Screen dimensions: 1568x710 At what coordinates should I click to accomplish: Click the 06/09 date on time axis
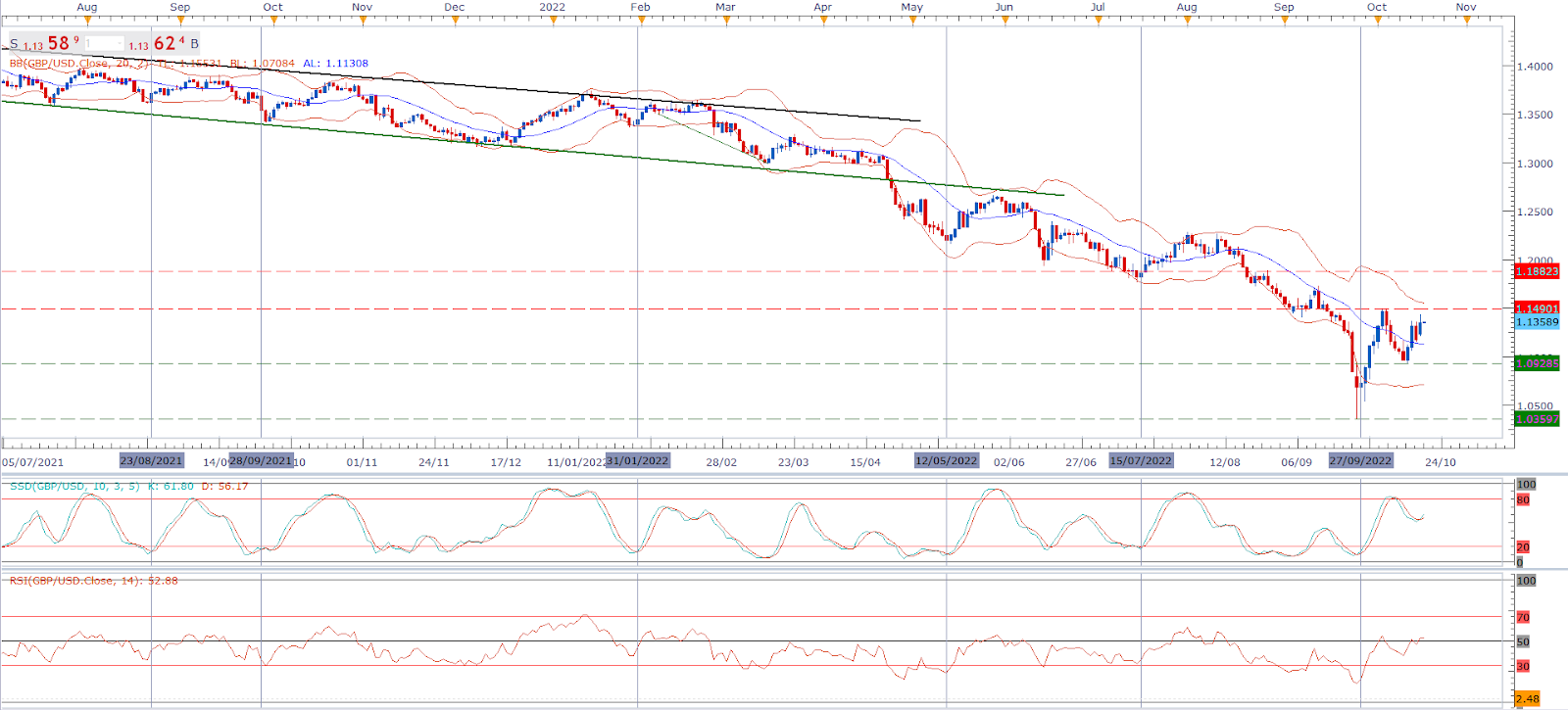(1296, 462)
